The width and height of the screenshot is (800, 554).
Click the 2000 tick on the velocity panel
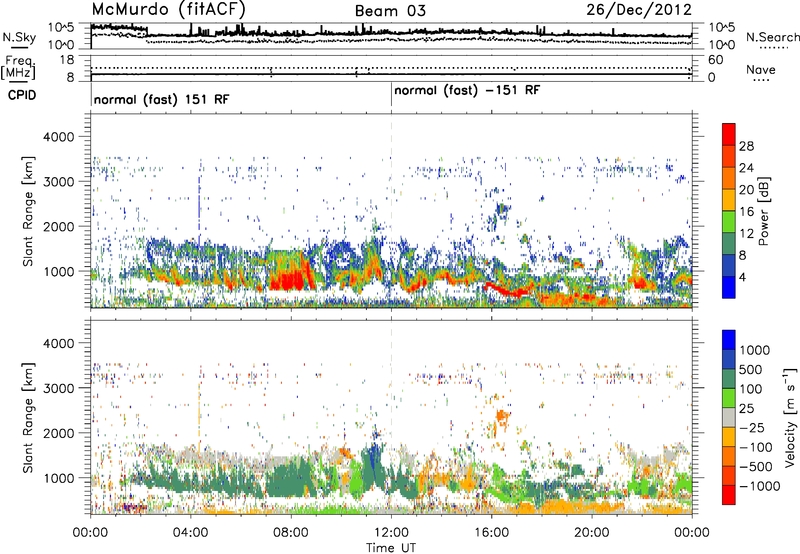59,433
